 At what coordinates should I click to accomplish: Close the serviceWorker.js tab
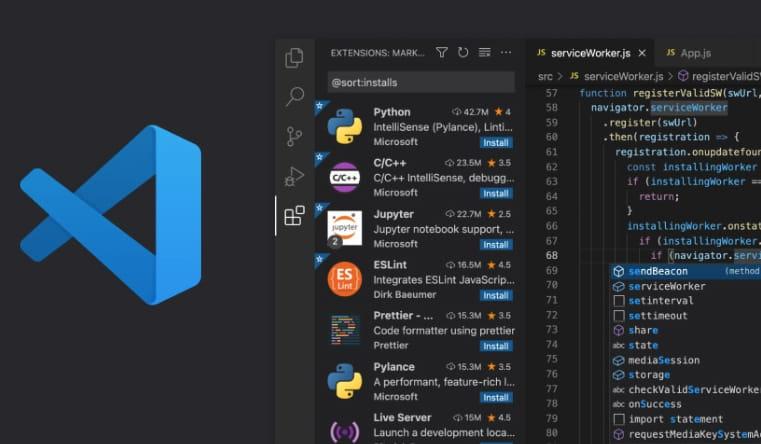(x=642, y=53)
